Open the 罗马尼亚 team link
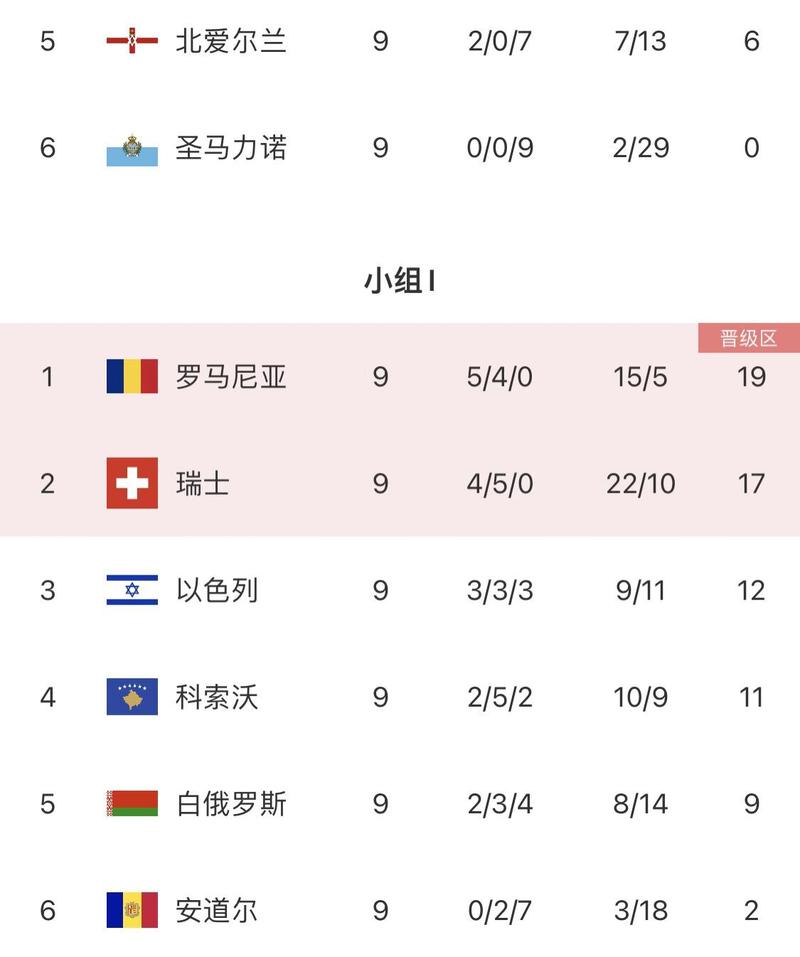Screen dimensions: 800x957 231,377
